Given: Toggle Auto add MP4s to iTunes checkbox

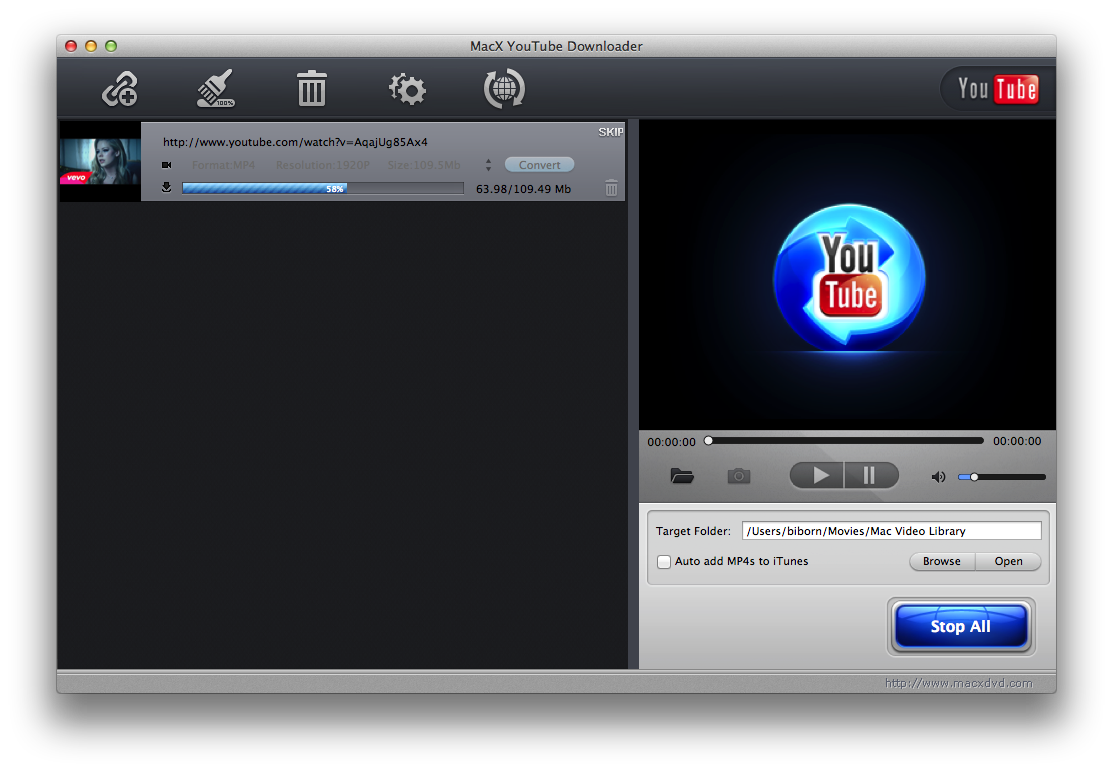Looking at the screenshot, I should 664,561.
